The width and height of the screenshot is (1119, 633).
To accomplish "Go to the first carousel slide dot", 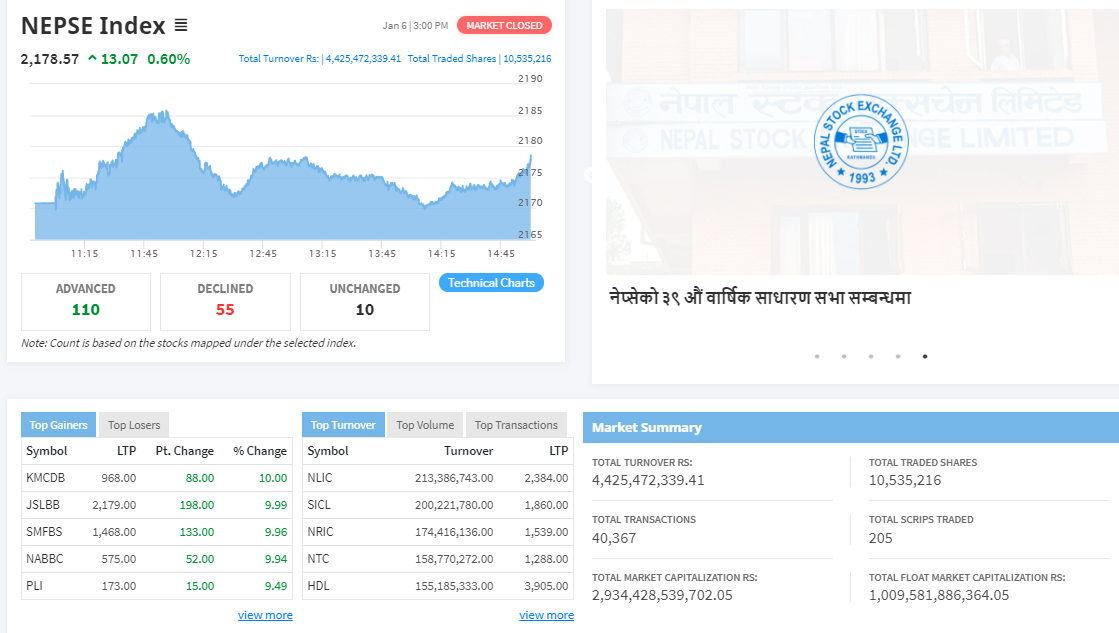I will point(817,356).
